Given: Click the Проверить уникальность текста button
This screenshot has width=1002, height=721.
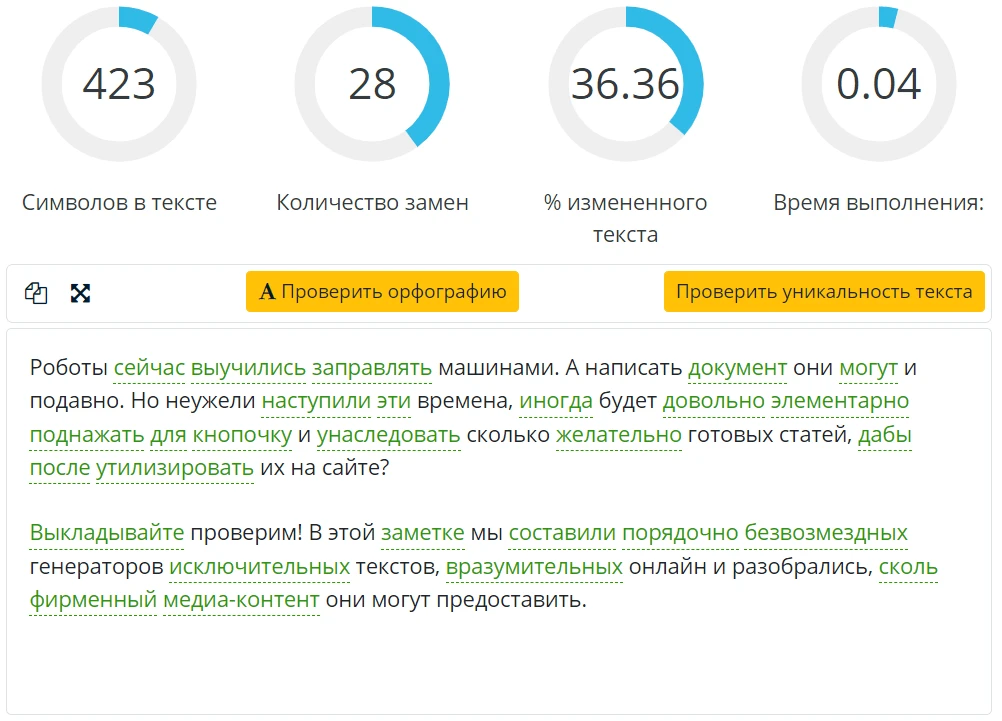Looking at the screenshot, I should (824, 291).
